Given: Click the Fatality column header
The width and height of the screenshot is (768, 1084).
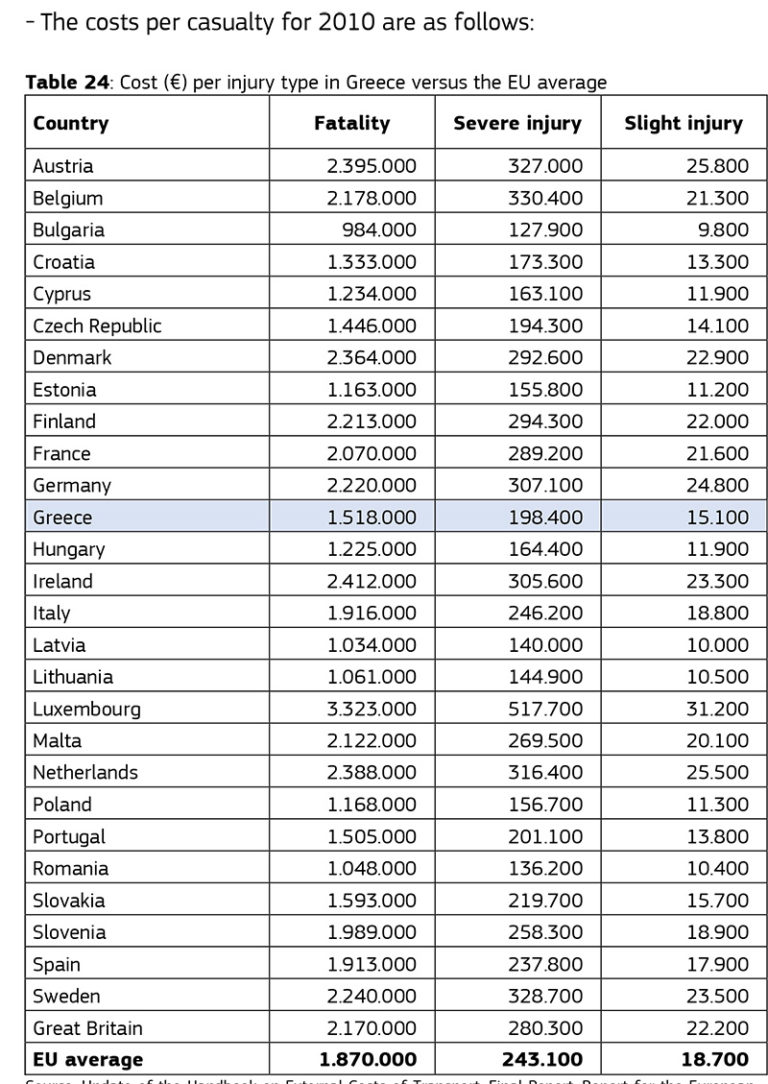Looking at the screenshot, I should pyautogui.click(x=352, y=124).
